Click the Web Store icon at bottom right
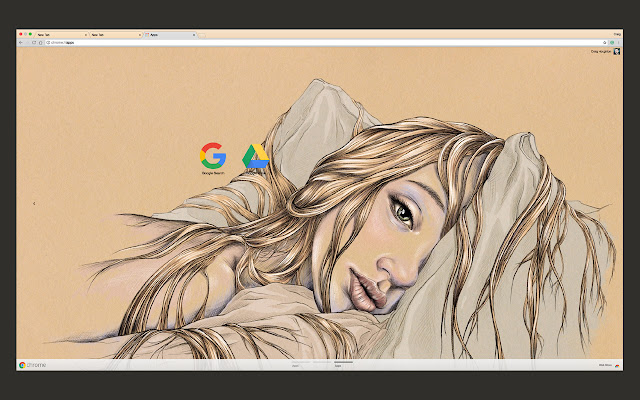This screenshot has height=400, width=640. coord(617,365)
